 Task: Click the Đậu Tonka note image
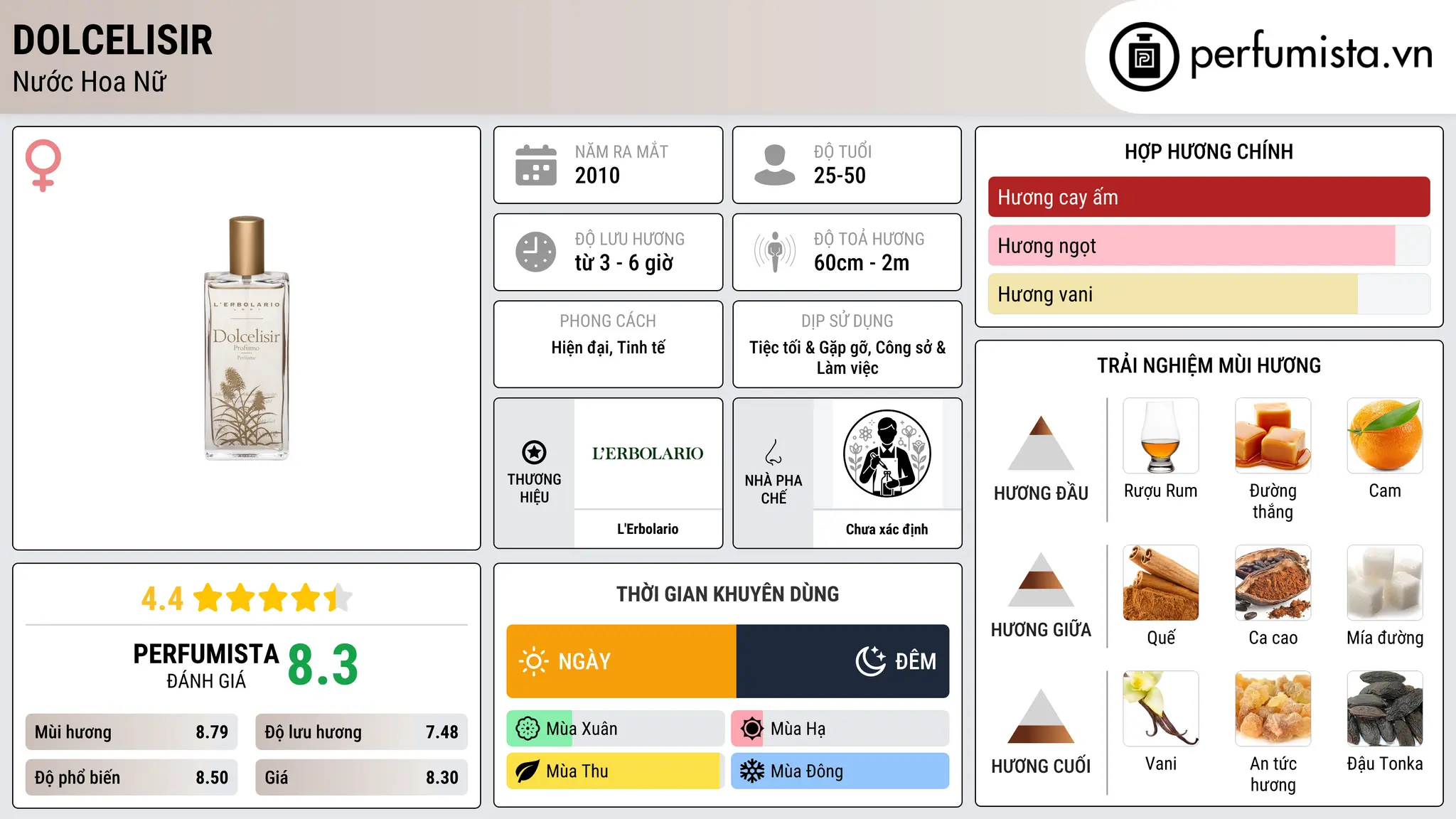1385,709
